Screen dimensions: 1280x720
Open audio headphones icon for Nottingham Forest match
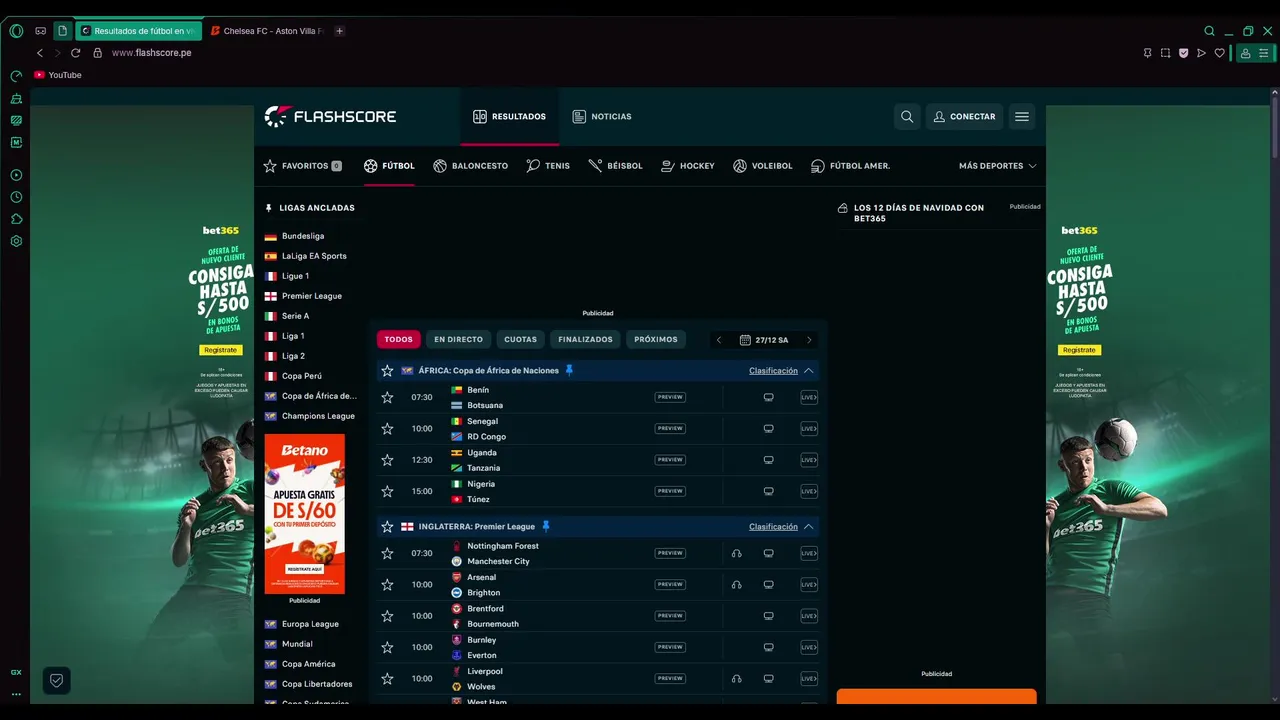pos(737,553)
